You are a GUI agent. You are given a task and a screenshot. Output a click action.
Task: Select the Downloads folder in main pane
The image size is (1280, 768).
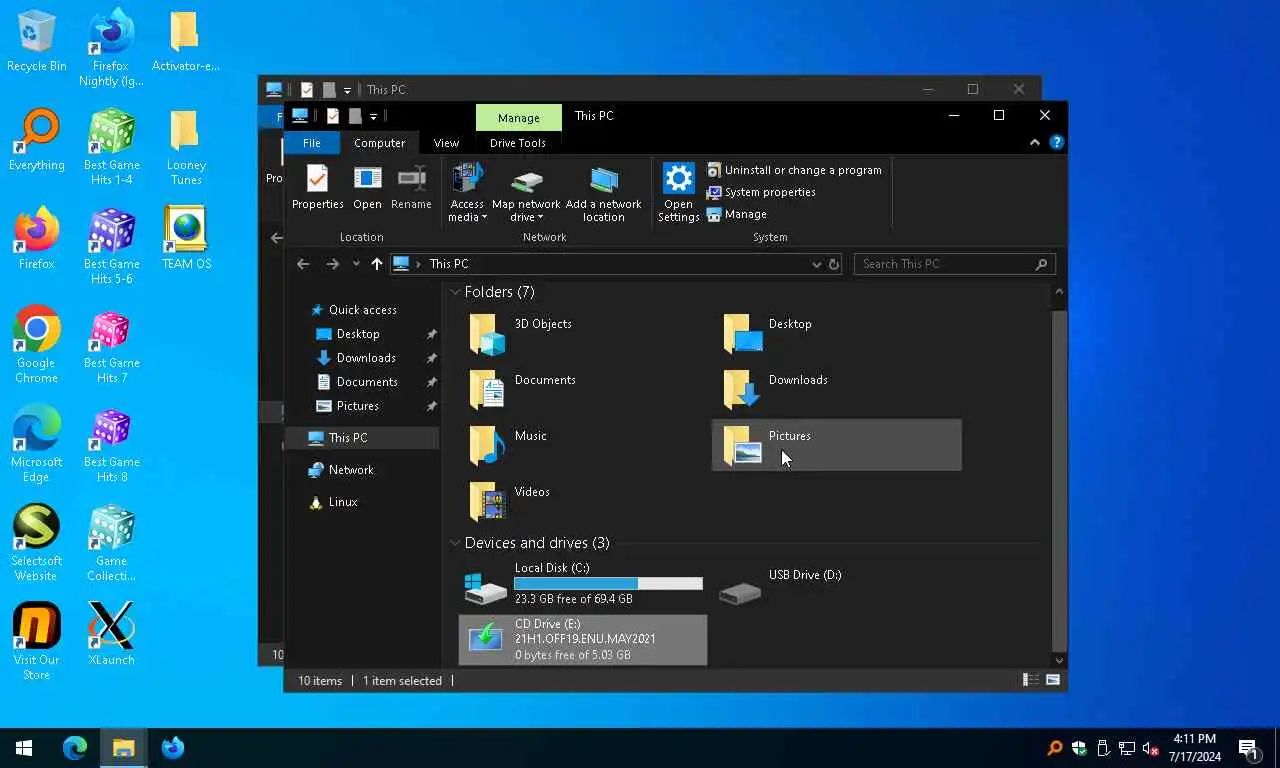click(836, 390)
